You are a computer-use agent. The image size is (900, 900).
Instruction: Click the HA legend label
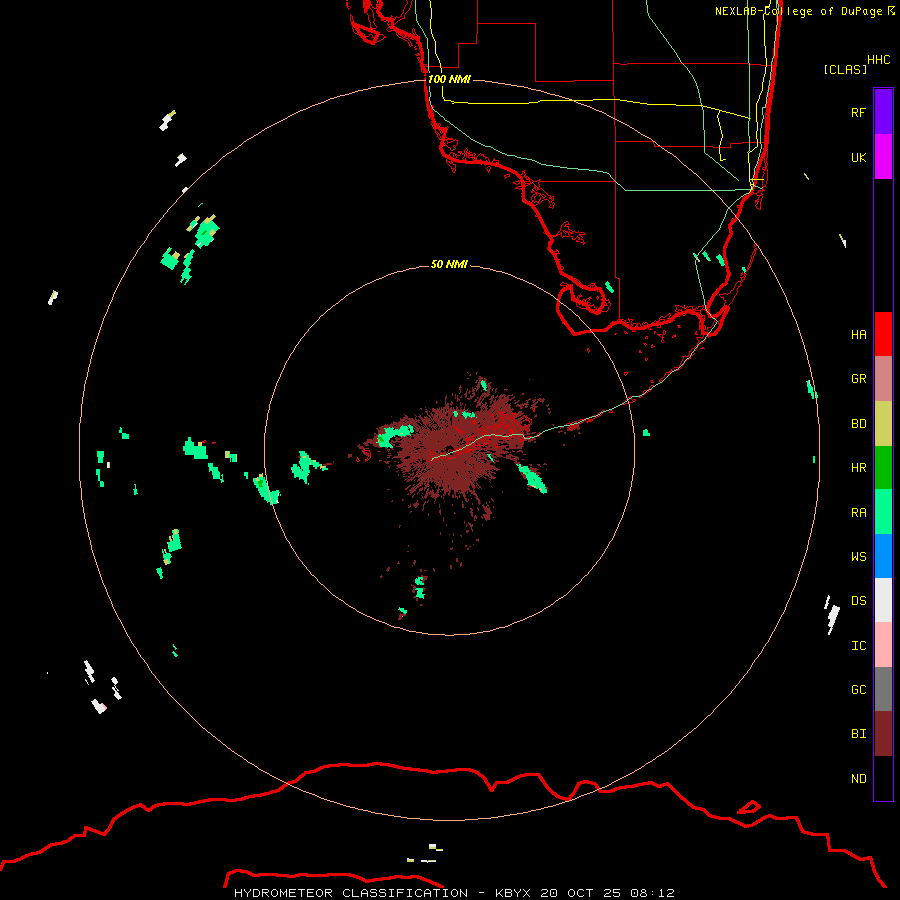click(x=858, y=335)
